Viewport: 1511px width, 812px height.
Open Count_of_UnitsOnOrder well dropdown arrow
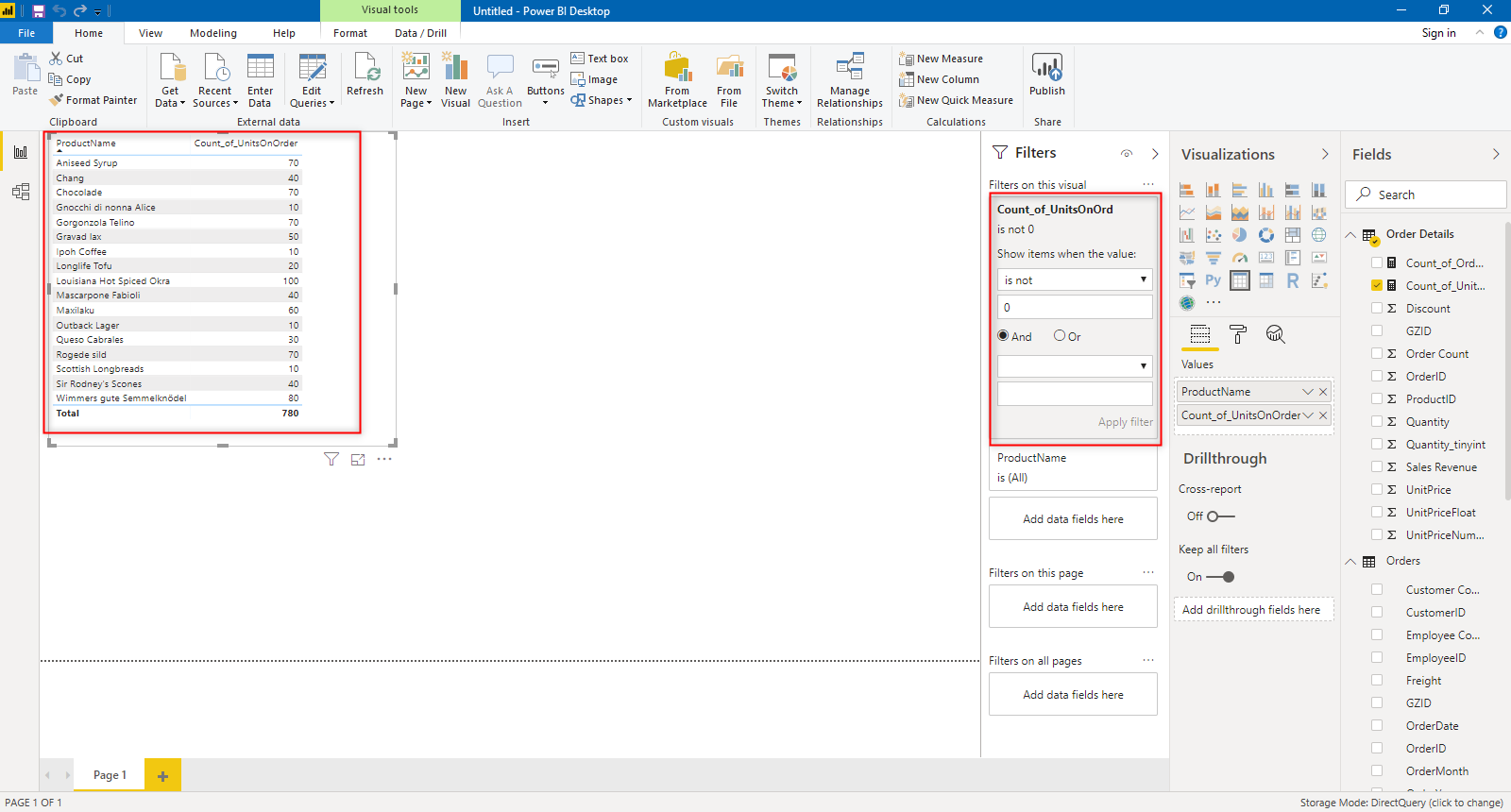click(x=1308, y=415)
